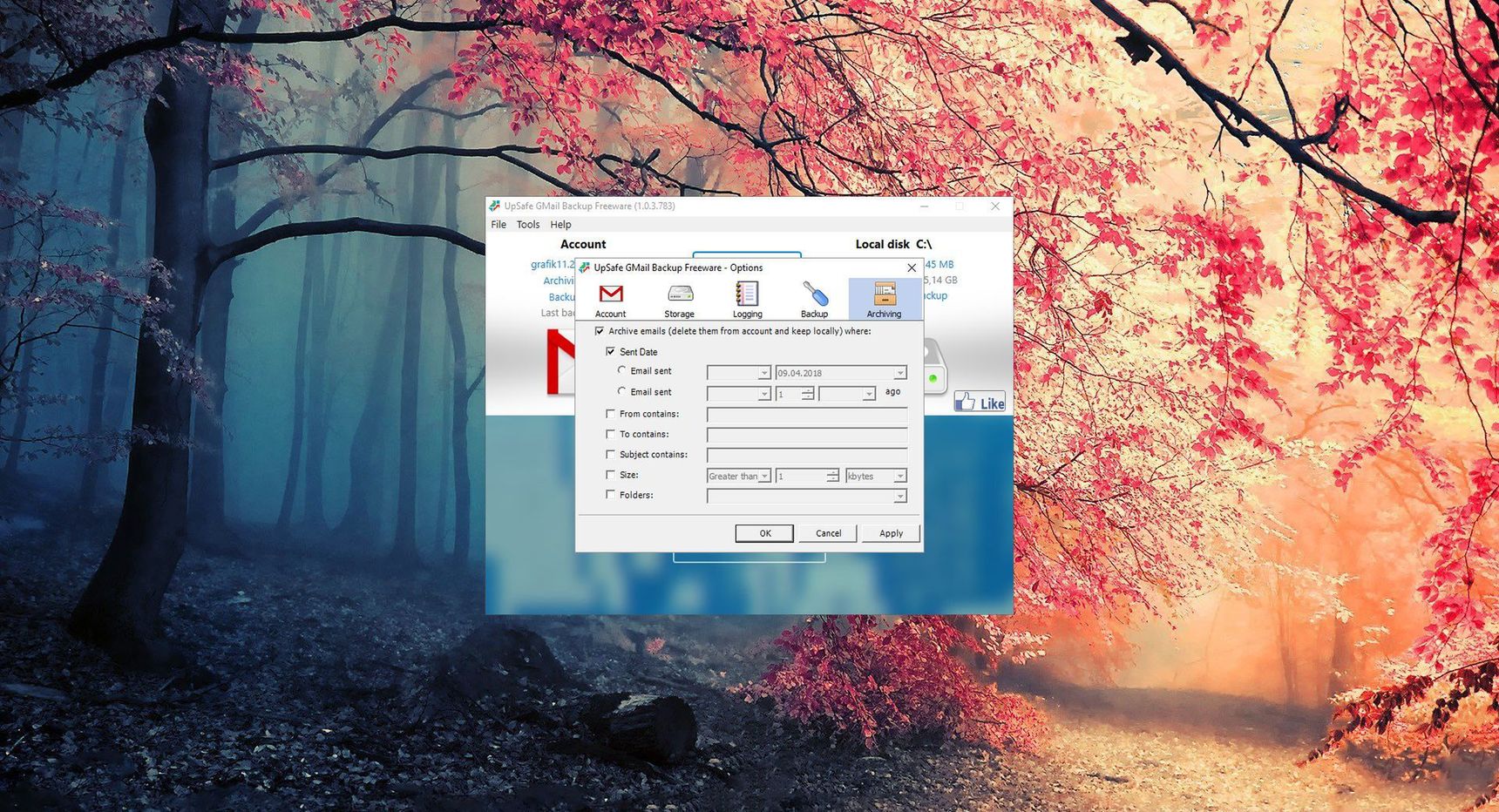Enable the Subject contains checkbox
The width and height of the screenshot is (1499, 812).
[x=610, y=455]
